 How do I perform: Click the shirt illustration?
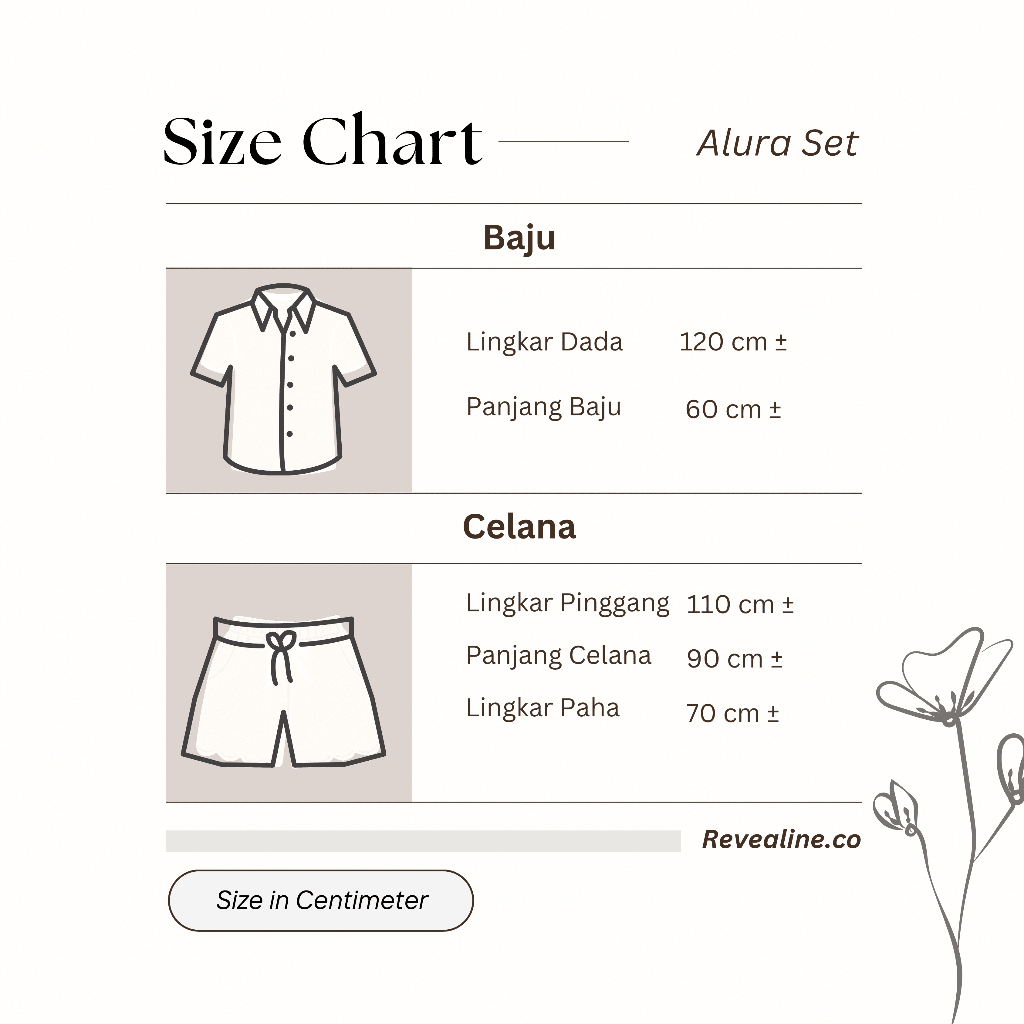click(x=285, y=380)
